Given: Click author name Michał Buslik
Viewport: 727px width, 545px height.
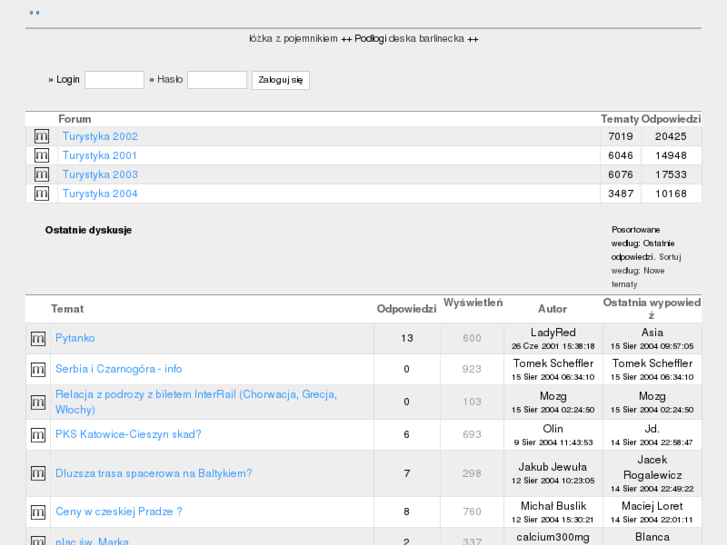Looking at the screenshot, I should (553, 506).
